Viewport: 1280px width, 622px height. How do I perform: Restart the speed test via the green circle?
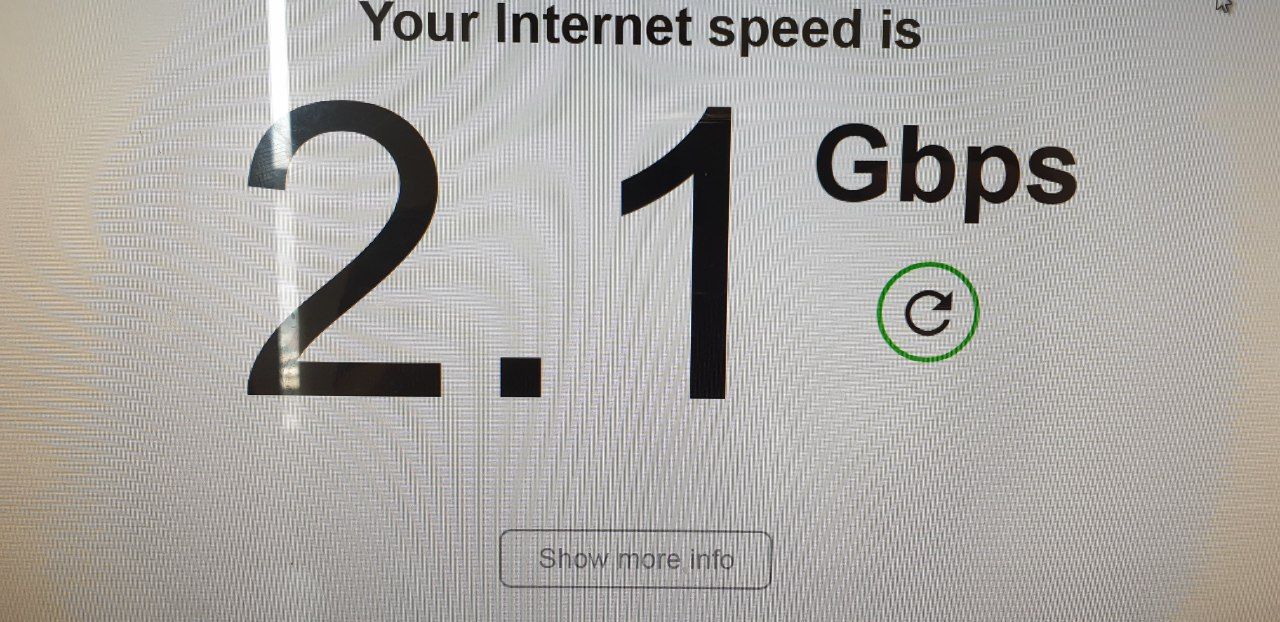[928, 312]
